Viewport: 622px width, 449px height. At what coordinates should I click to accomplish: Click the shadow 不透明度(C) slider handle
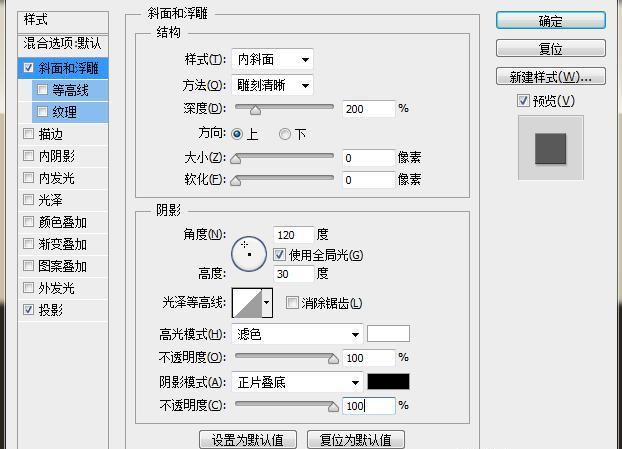tap(333, 407)
